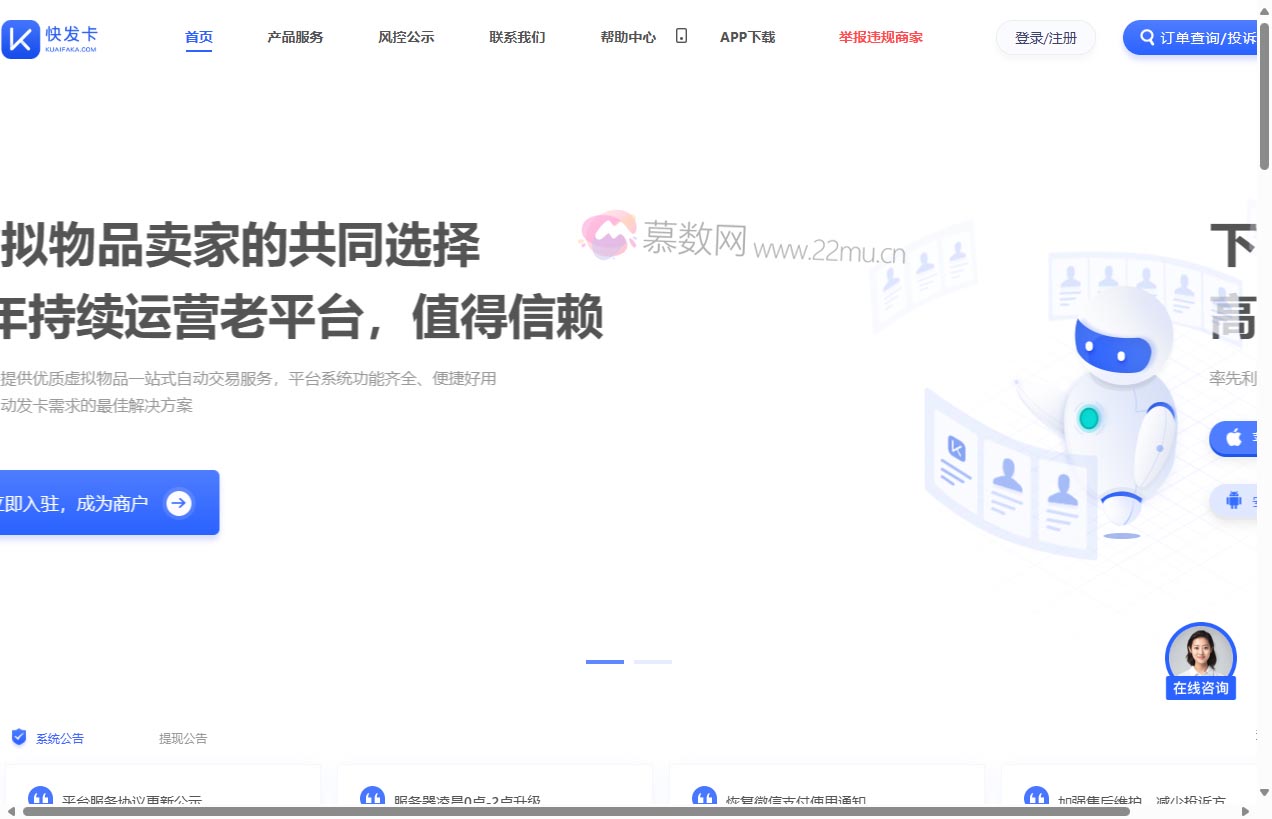The height and width of the screenshot is (819, 1272).
Task: Click the 登录/注册 button
Action: tap(1045, 37)
